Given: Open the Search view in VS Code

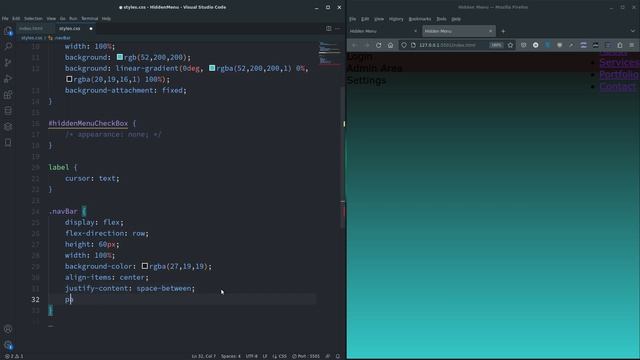Looking at the screenshot, I should (8, 47).
